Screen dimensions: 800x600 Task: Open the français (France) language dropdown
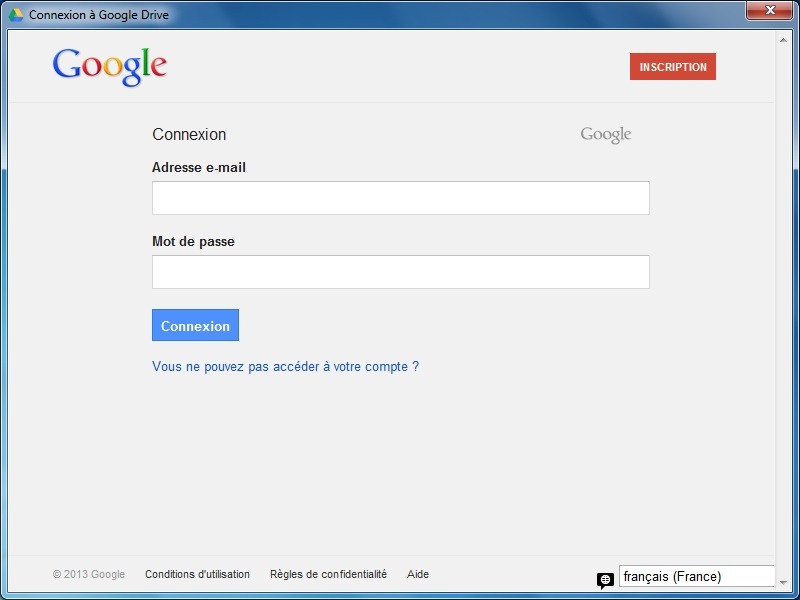pyautogui.click(x=697, y=577)
